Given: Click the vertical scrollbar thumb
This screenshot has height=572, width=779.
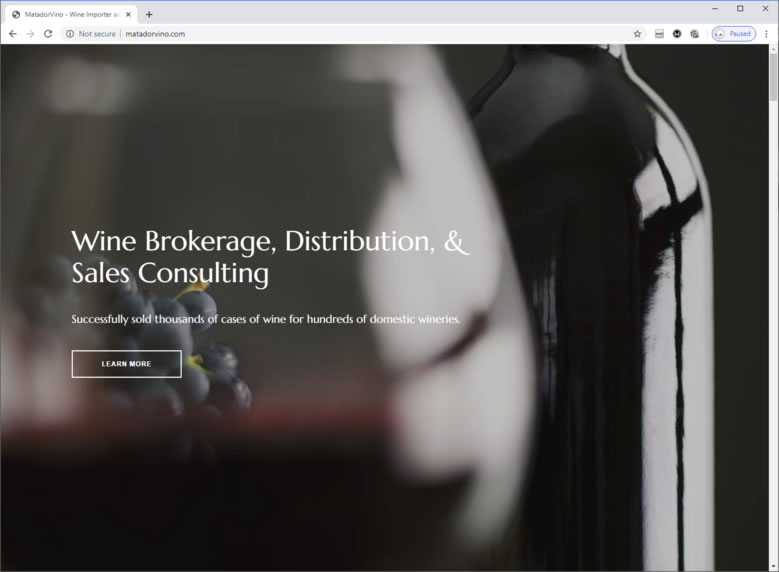Looking at the screenshot, I should click(x=773, y=78).
